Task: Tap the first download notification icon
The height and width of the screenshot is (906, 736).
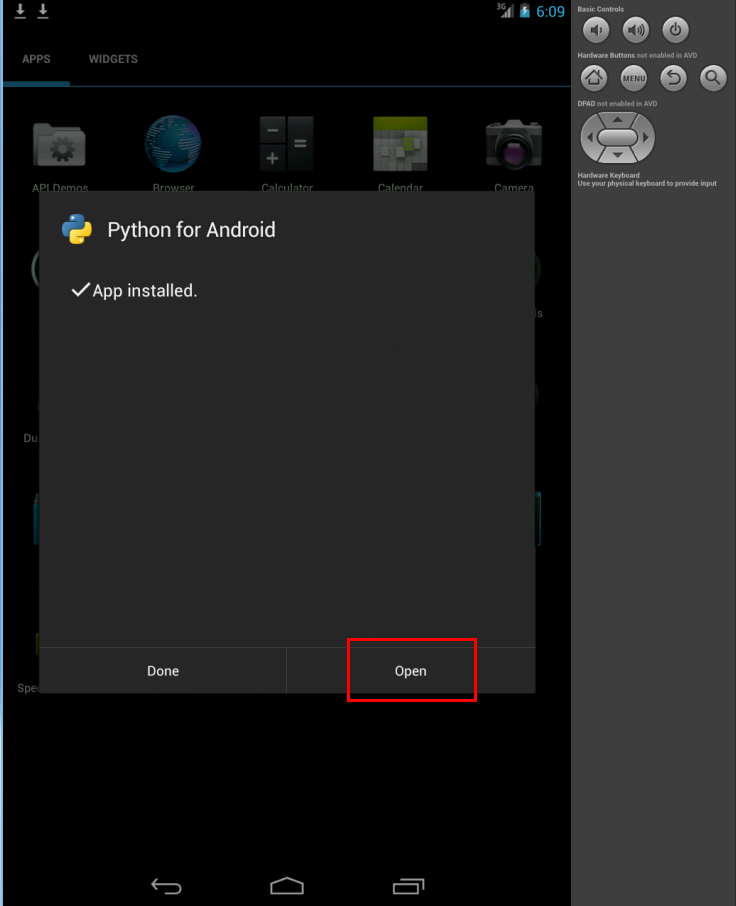Action: 20,11
